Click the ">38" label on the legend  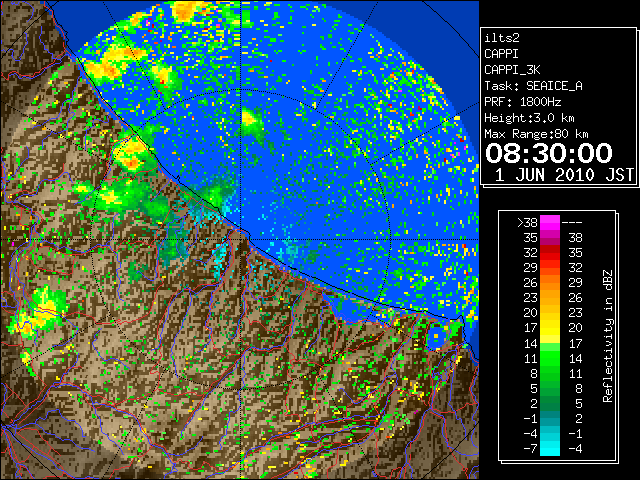[527, 223]
